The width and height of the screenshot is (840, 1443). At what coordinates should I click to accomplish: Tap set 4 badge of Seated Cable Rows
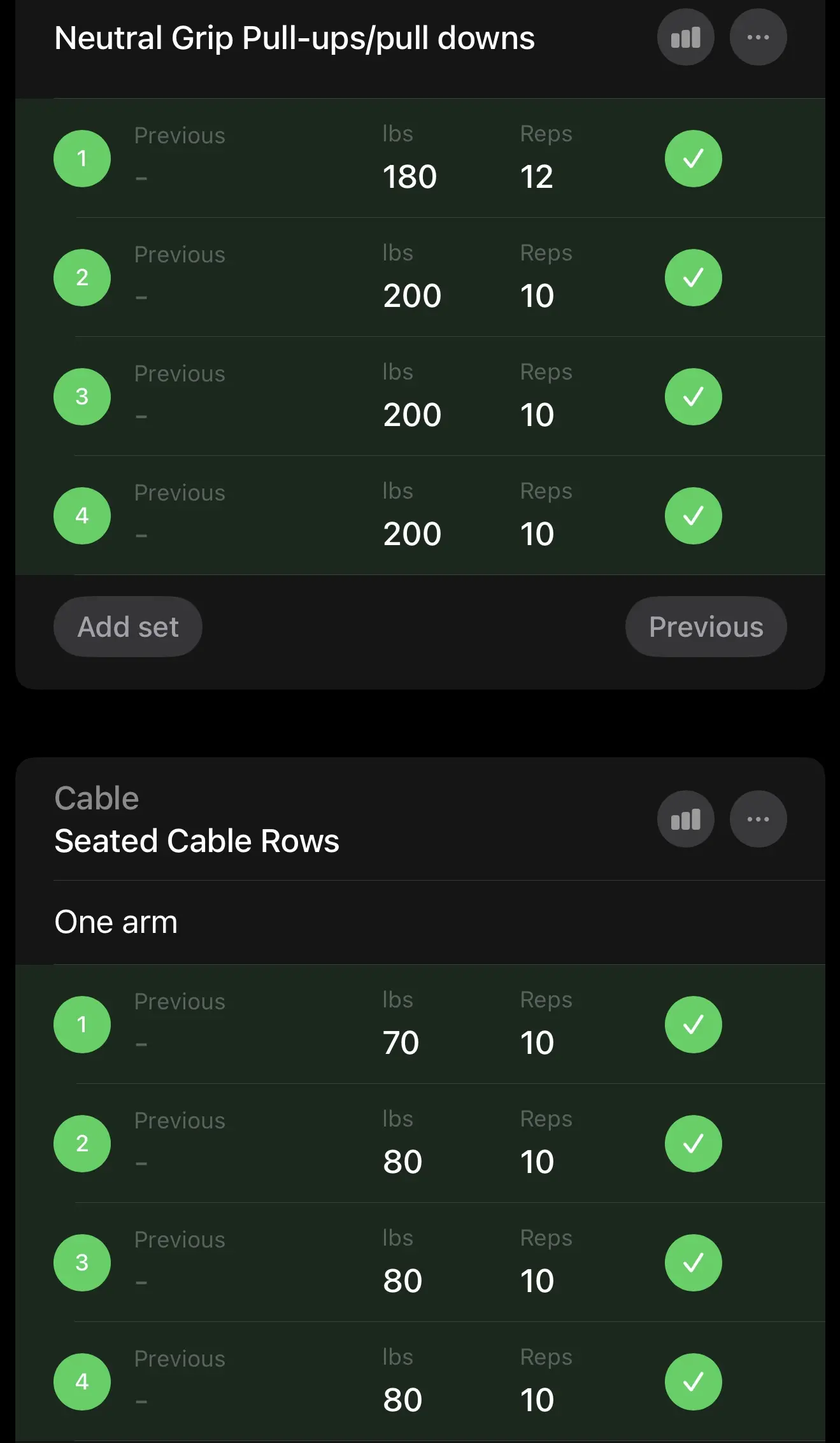click(82, 1382)
